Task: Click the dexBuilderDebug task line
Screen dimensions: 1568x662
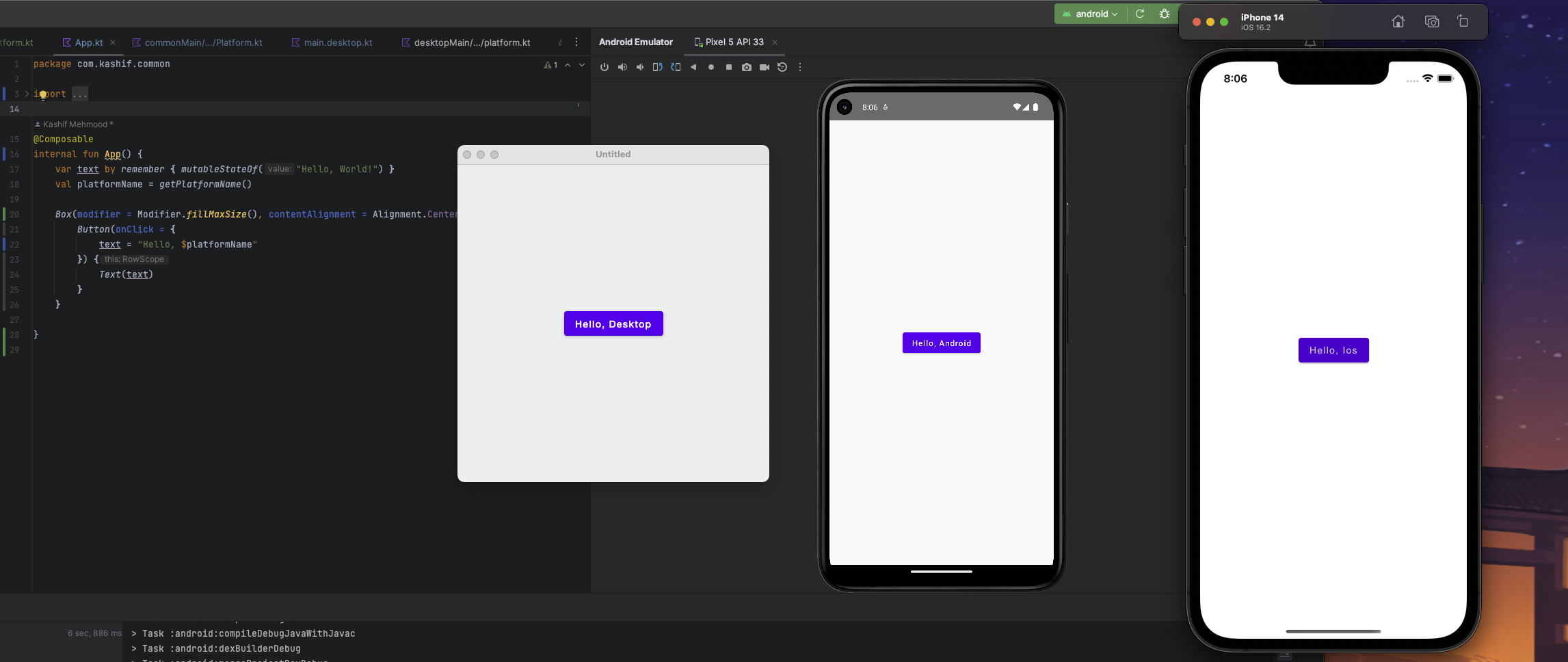Action: 216,648
